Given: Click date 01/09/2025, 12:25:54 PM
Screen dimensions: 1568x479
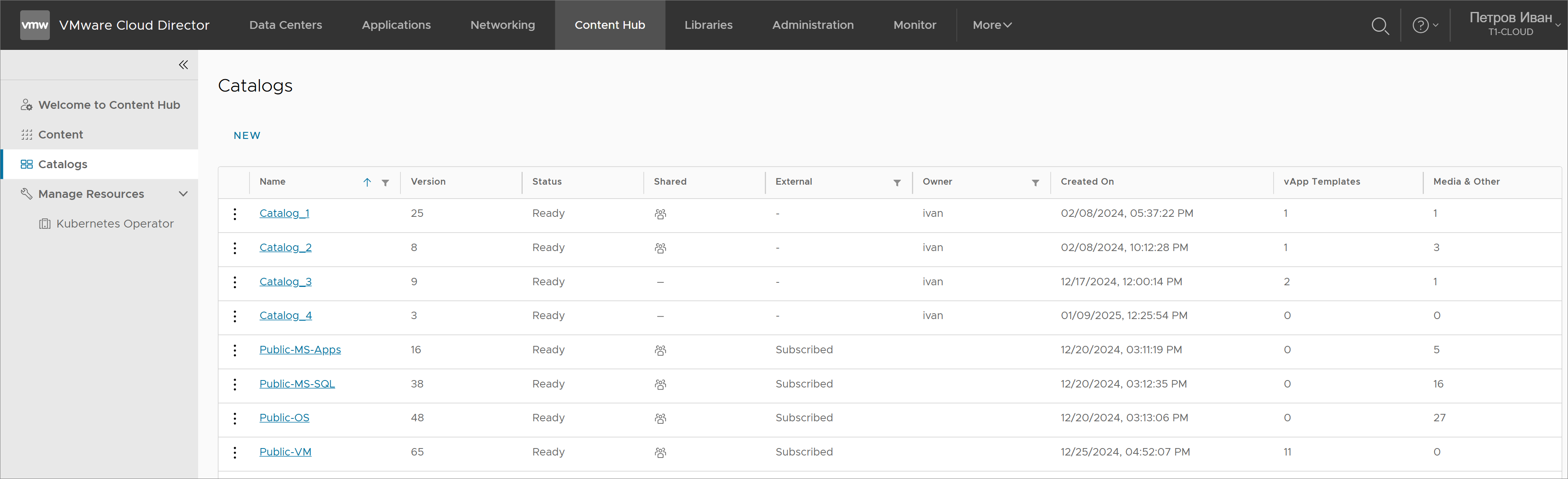Looking at the screenshot, I should point(1124,315).
